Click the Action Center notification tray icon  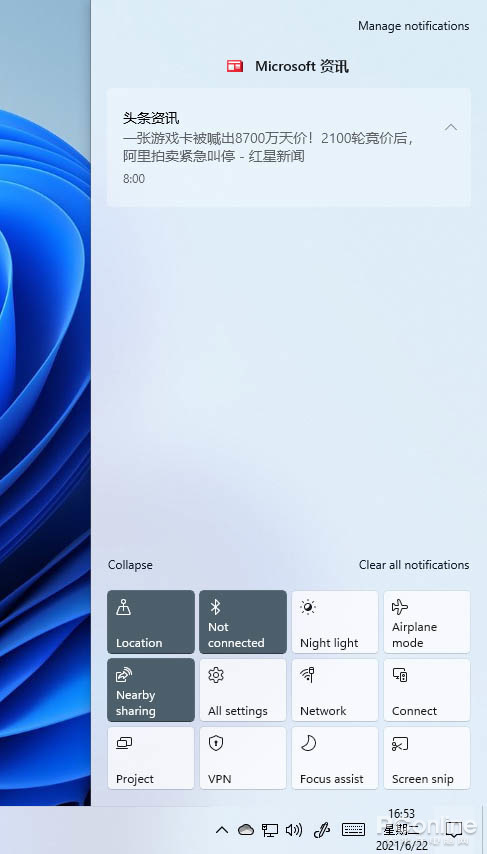(454, 830)
